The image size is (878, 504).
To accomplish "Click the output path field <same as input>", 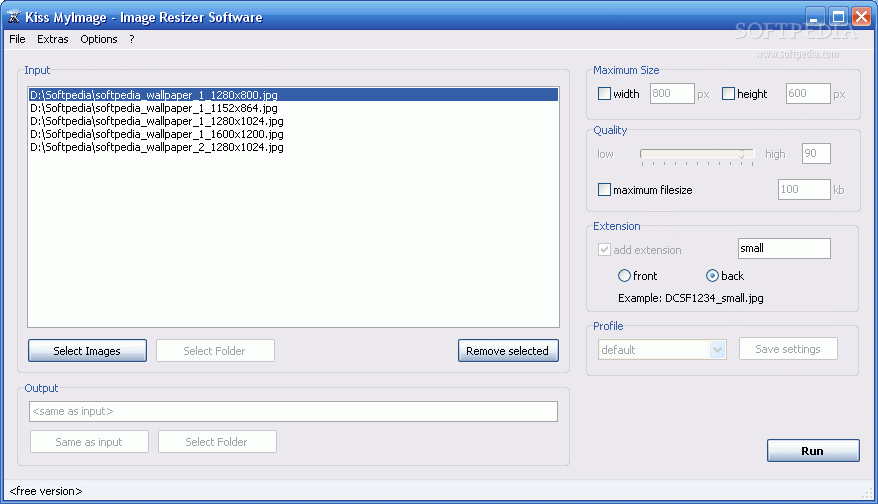I will click(x=293, y=412).
